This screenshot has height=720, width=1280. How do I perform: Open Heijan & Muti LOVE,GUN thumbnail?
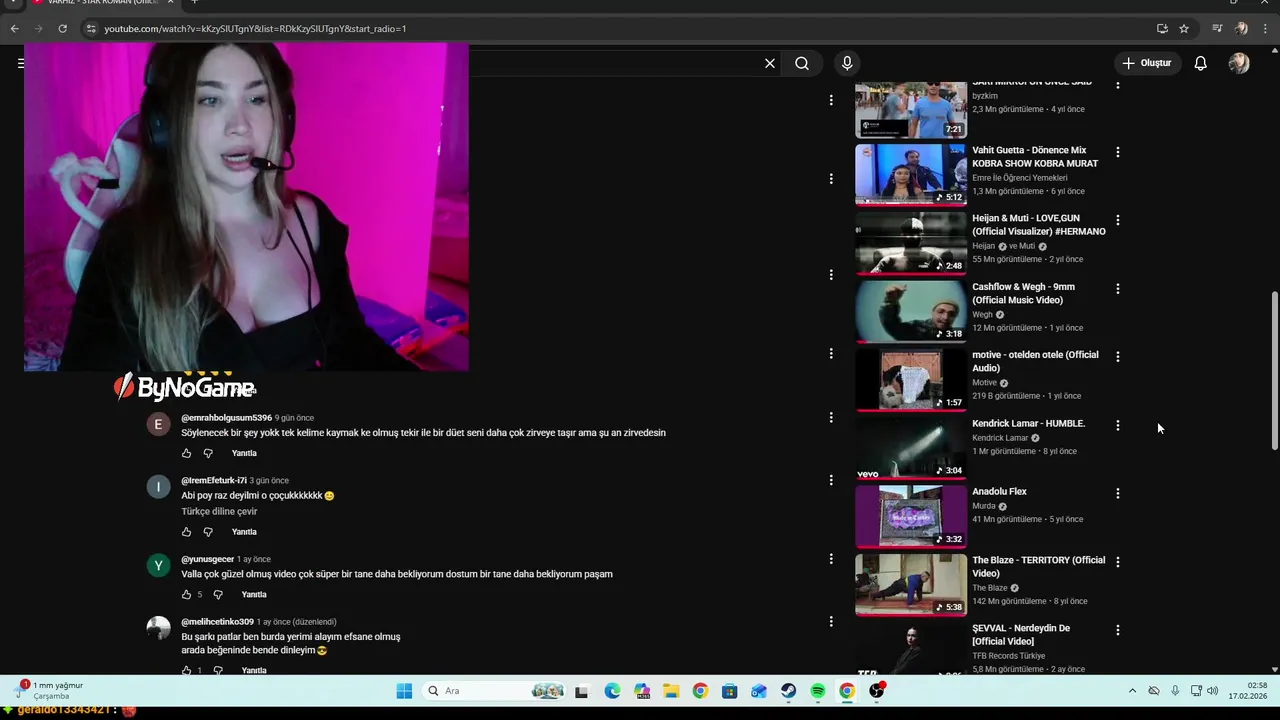click(x=911, y=243)
